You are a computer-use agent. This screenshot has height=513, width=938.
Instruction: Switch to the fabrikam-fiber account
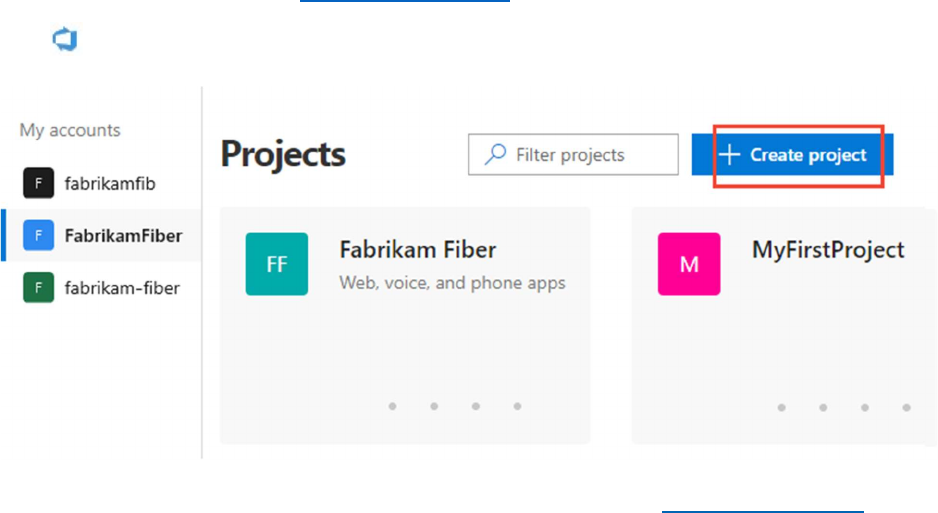(122, 288)
